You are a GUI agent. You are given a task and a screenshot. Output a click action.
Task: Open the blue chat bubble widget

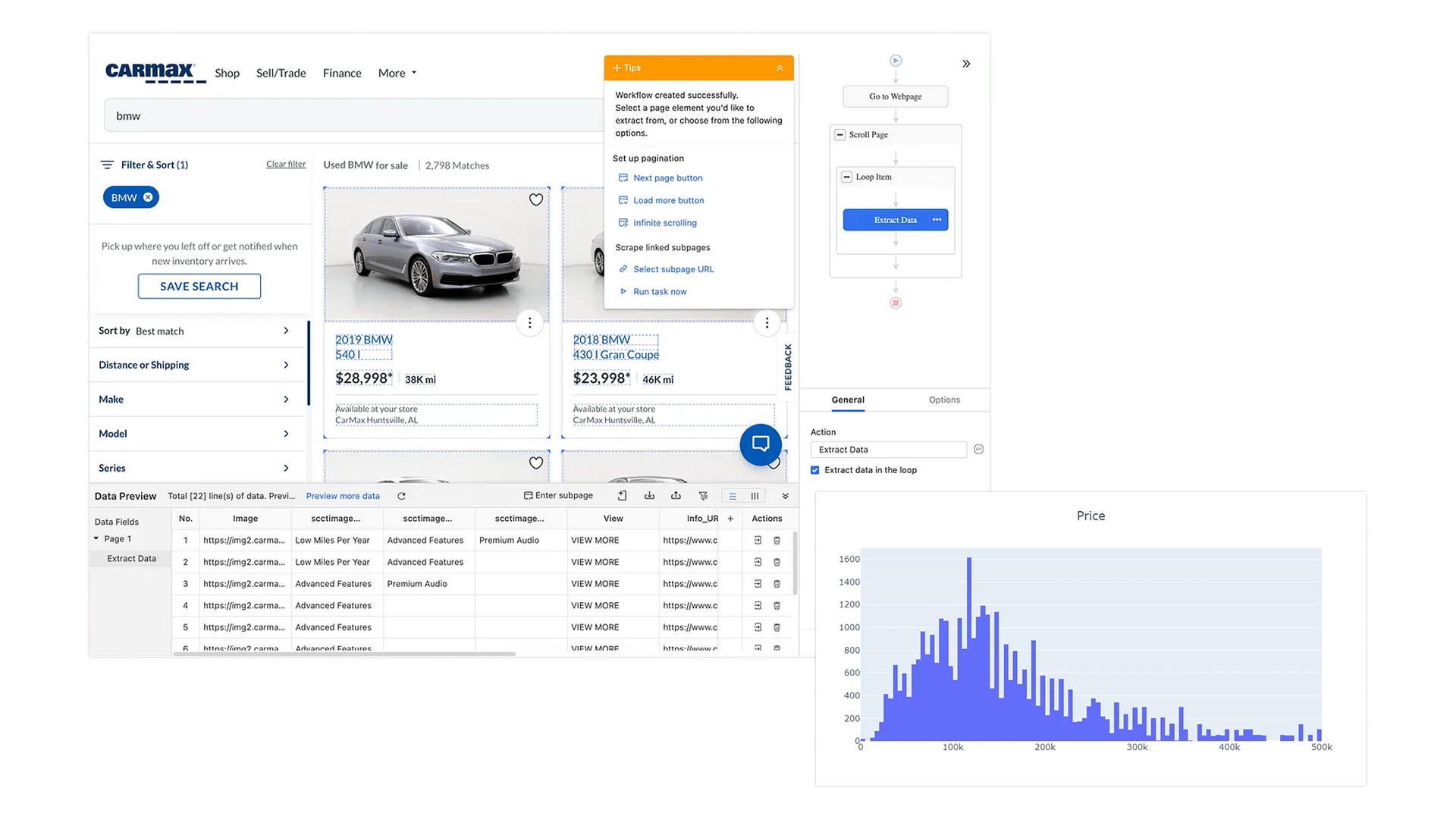point(761,444)
